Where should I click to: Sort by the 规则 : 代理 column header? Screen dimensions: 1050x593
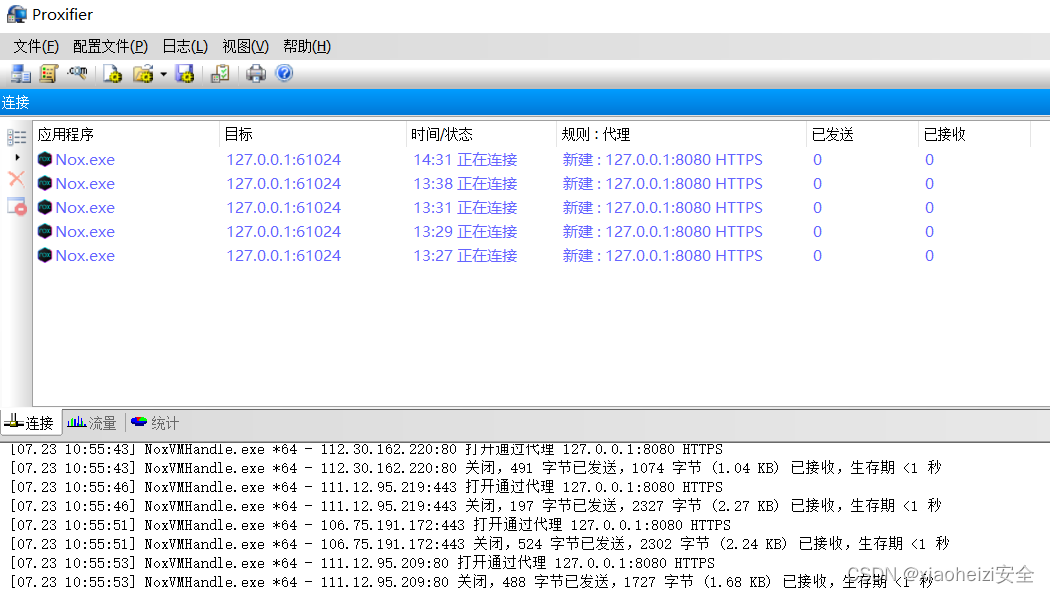[x=681, y=135]
